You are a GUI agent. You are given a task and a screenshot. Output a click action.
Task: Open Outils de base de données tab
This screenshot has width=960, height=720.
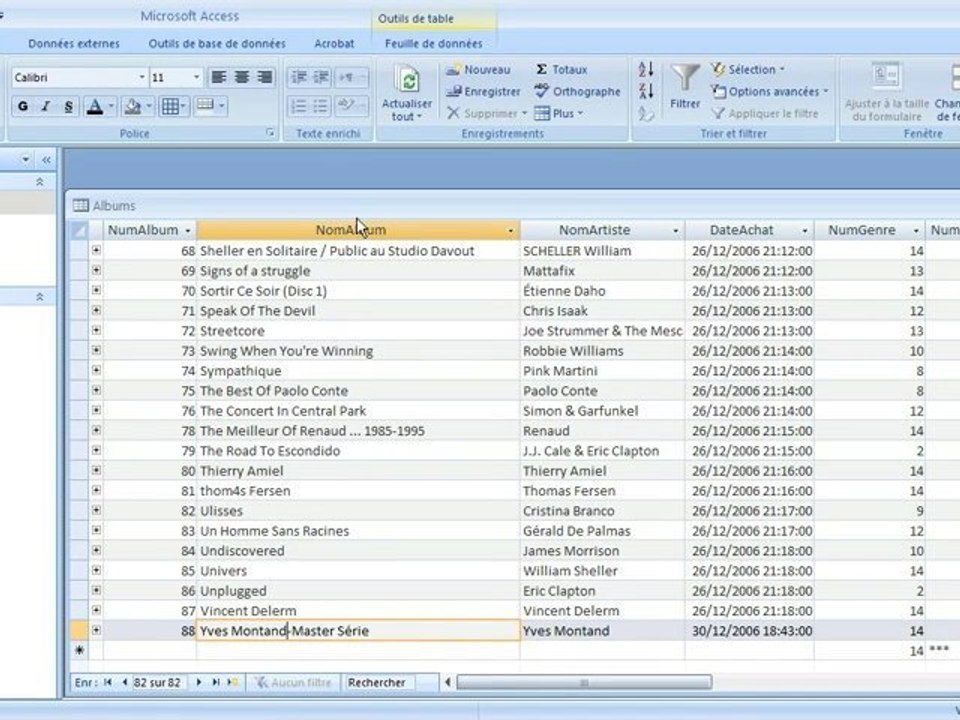217,43
